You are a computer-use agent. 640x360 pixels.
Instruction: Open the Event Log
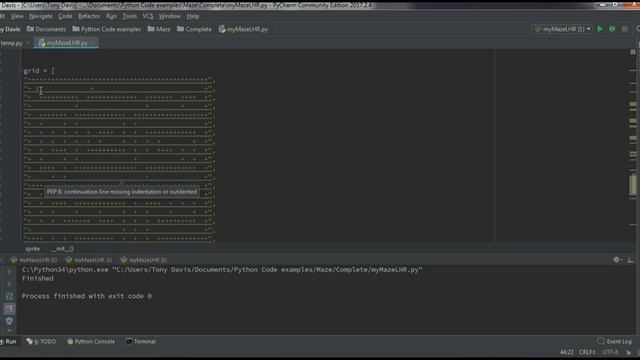(615, 342)
